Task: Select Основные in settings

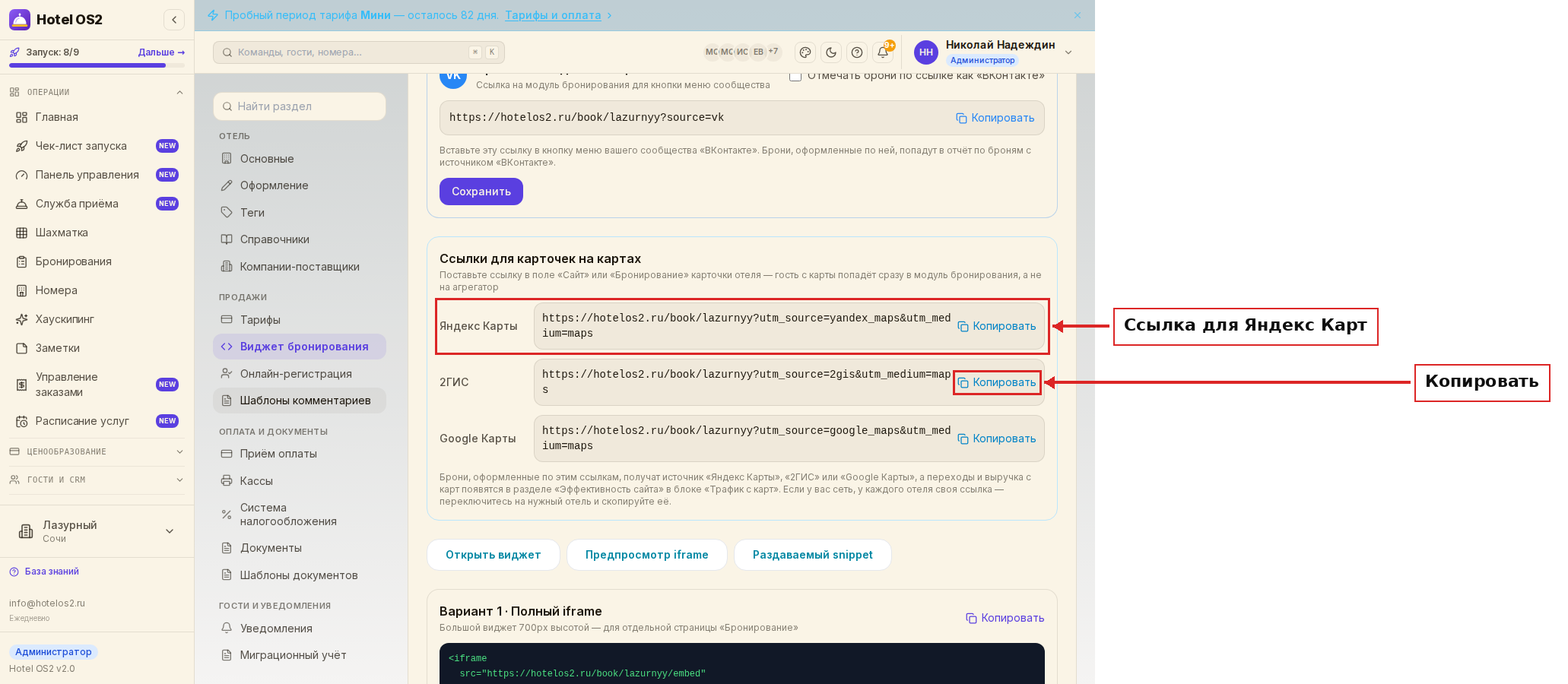Action: (x=300, y=159)
